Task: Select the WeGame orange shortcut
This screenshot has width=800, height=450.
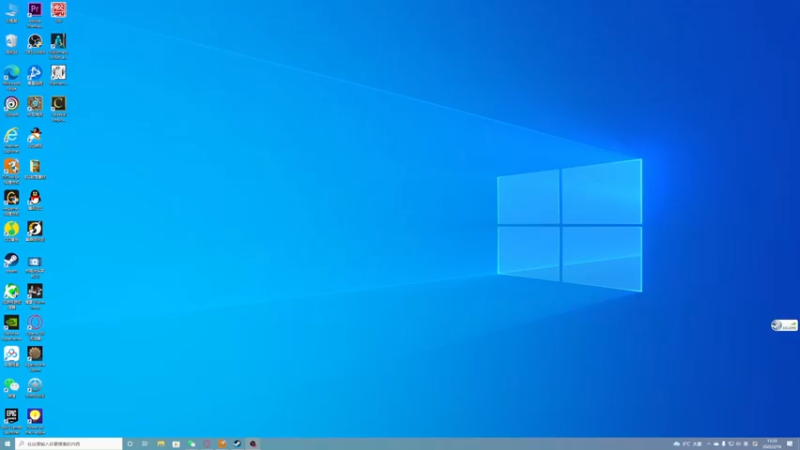Action: tap(11, 203)
